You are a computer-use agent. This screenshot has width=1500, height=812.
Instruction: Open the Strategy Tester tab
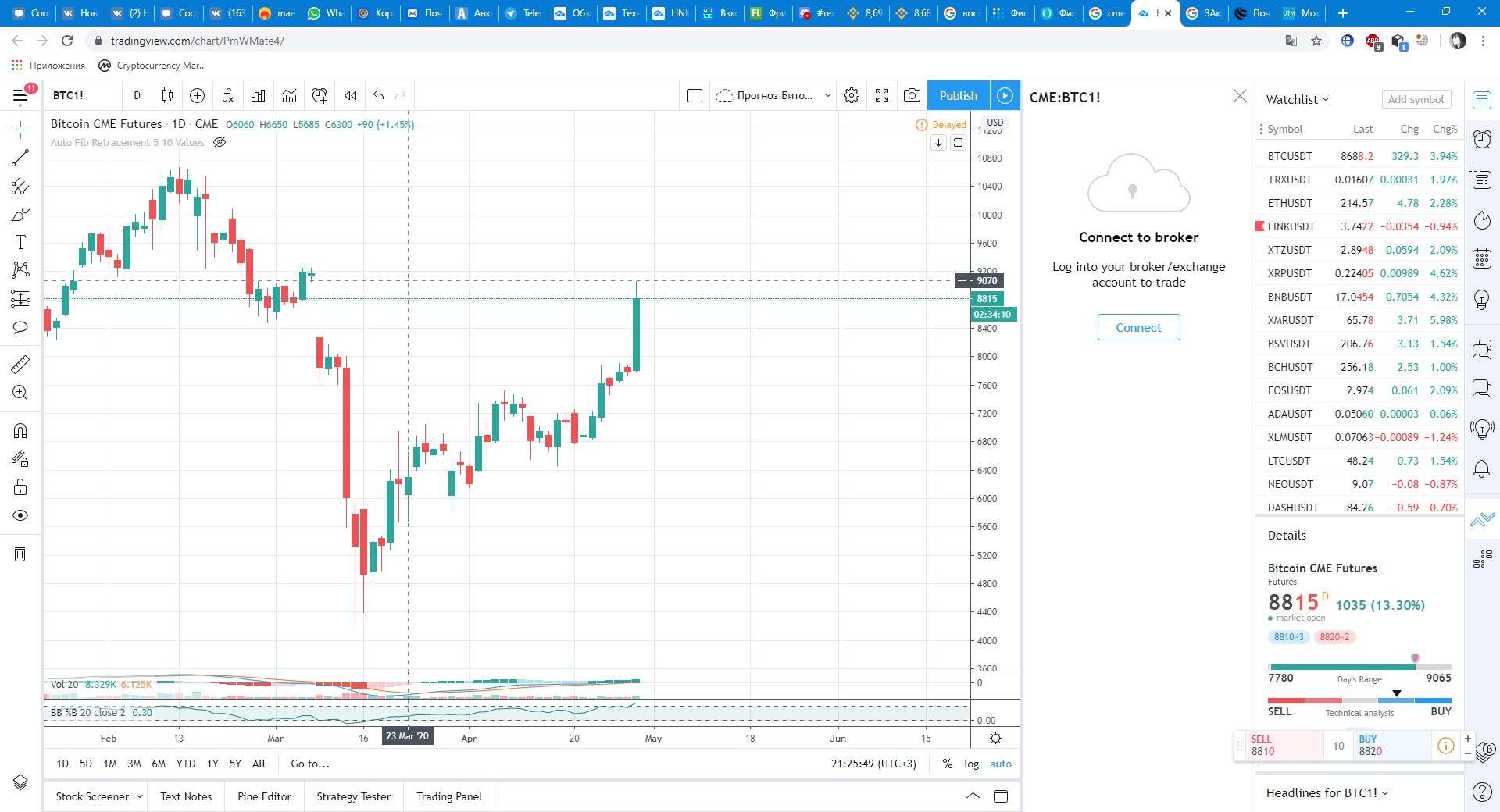353,796
